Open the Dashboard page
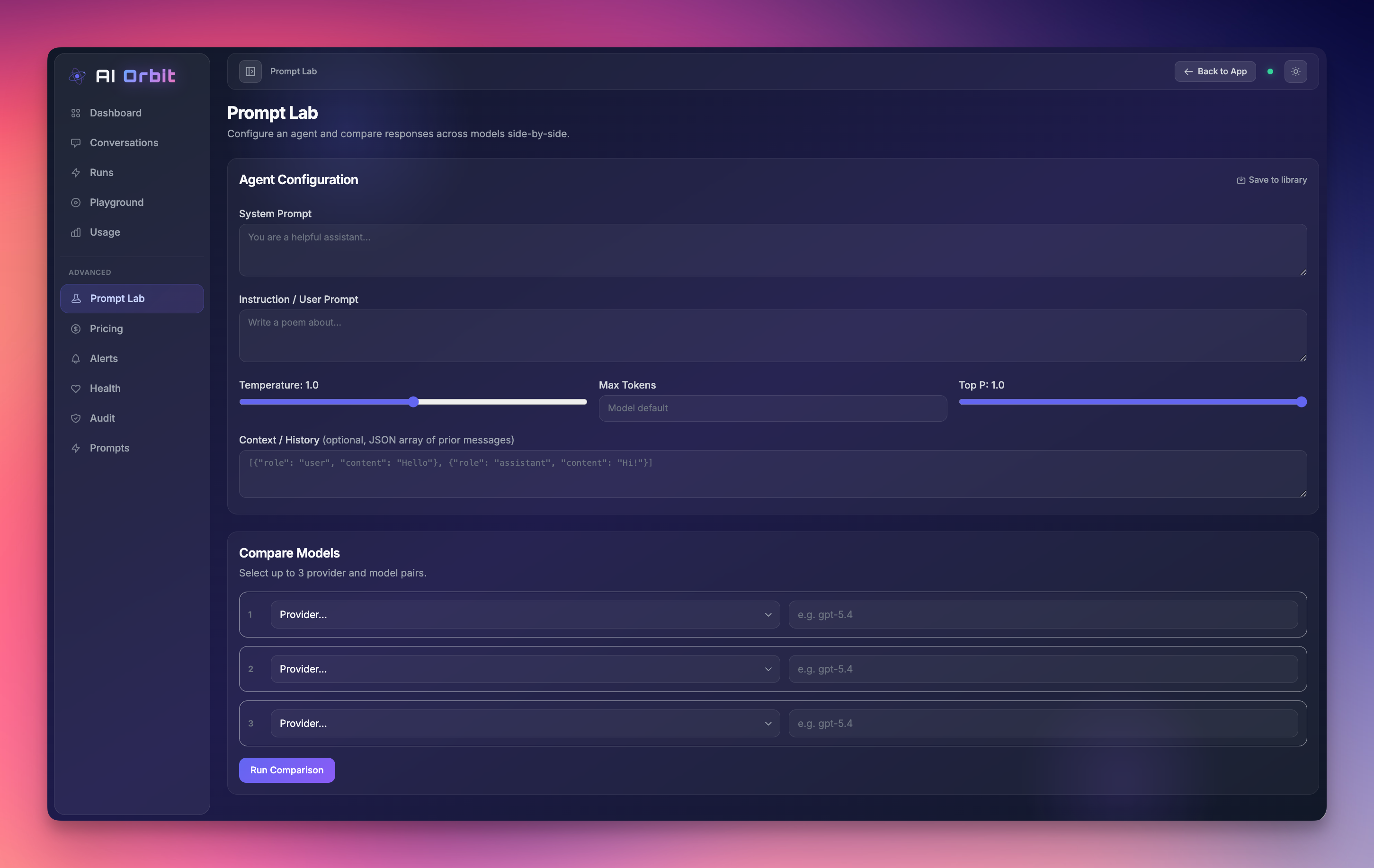 pyautogui.click(x=132, y=113)
